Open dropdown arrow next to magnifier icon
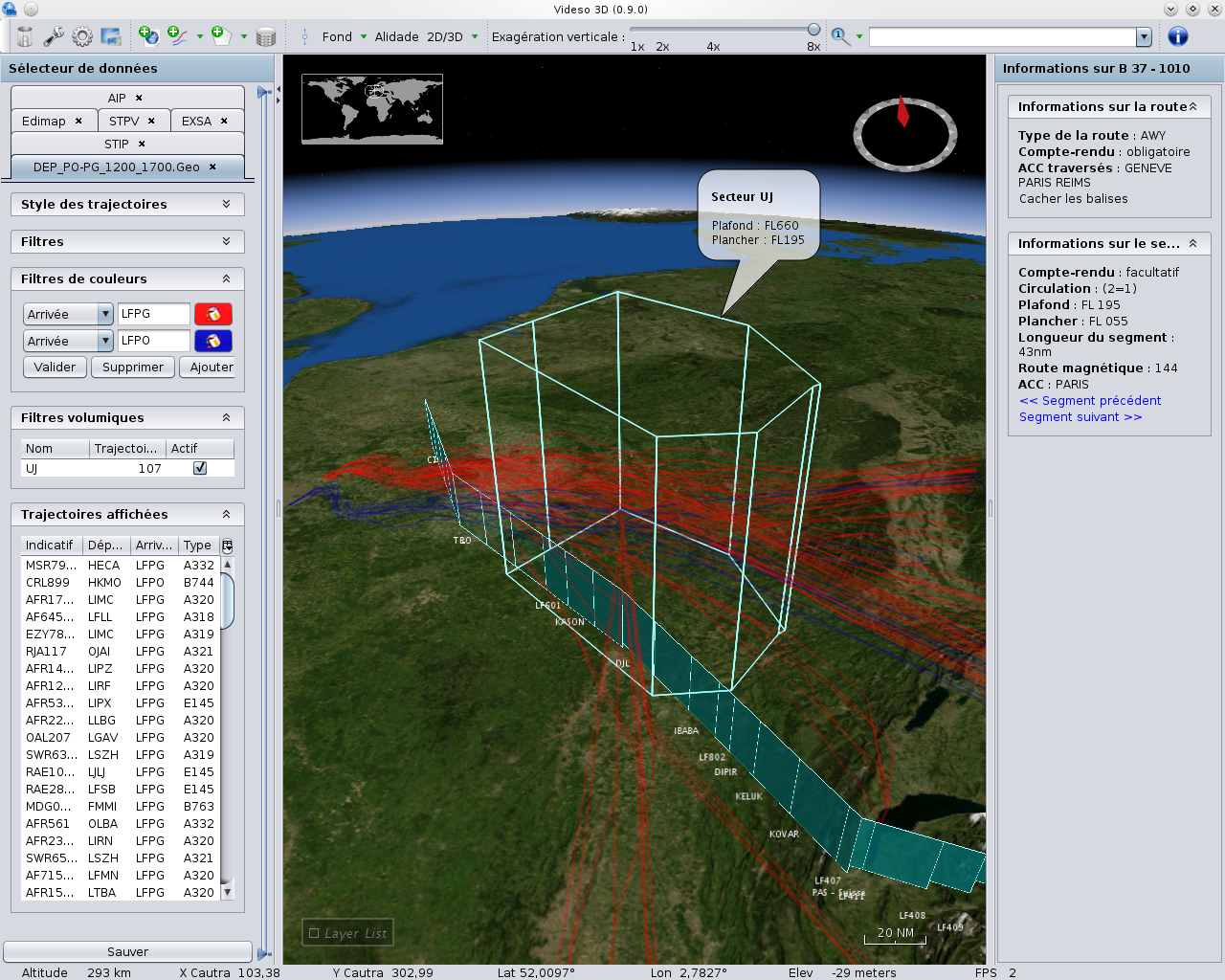Viewport: 1225px width, 980px height. [x=859, y=36]
